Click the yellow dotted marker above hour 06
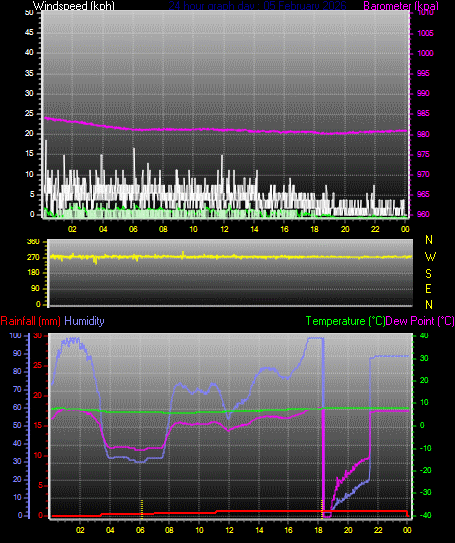 click(142, 509)
